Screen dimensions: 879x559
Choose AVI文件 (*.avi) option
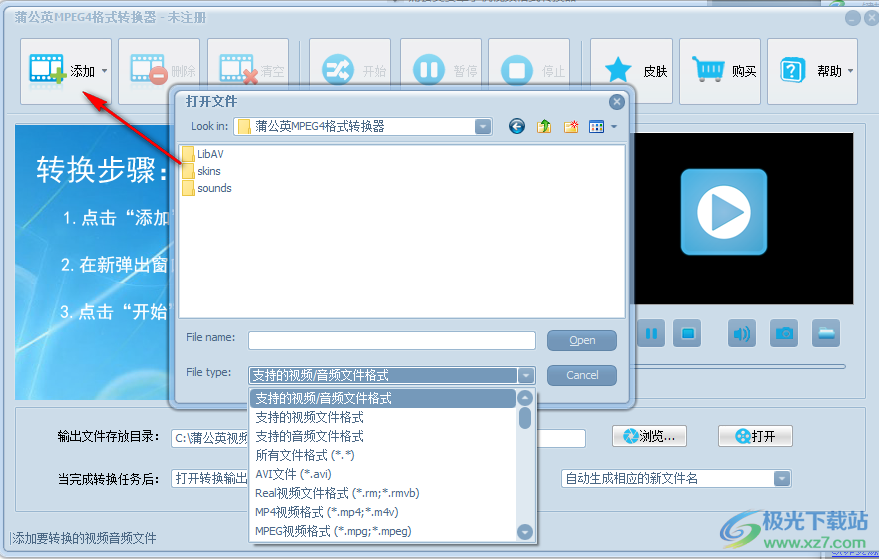(383, 474)
